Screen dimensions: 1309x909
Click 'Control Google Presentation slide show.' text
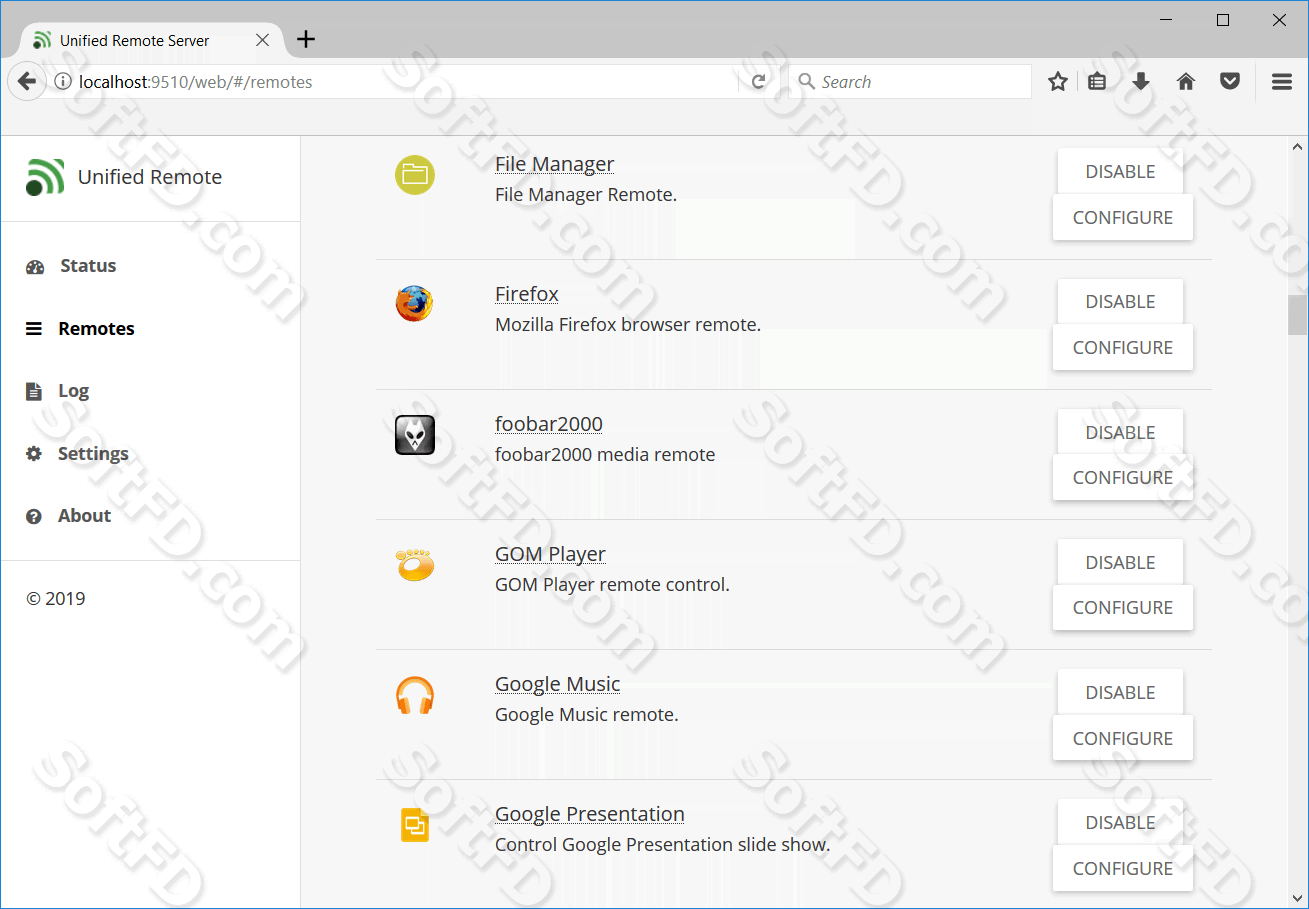tap(662, 845)
